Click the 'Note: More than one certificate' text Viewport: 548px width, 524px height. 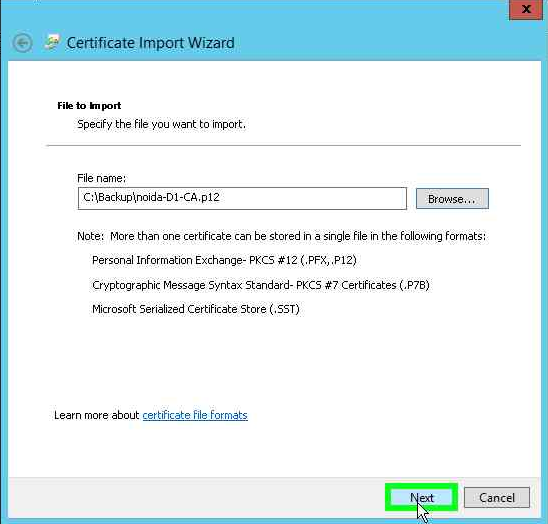[282, 236]
